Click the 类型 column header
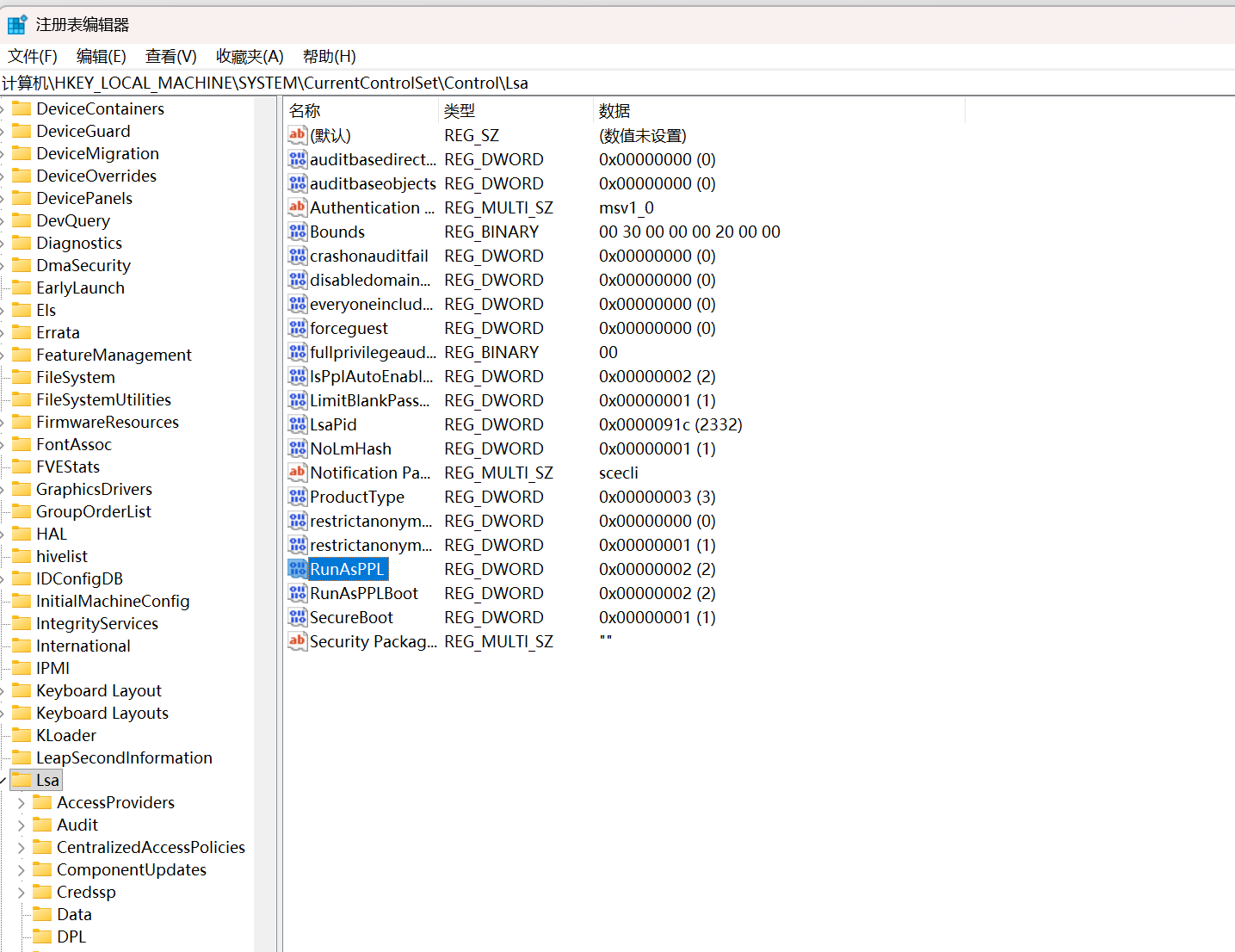 click(459, 110)
